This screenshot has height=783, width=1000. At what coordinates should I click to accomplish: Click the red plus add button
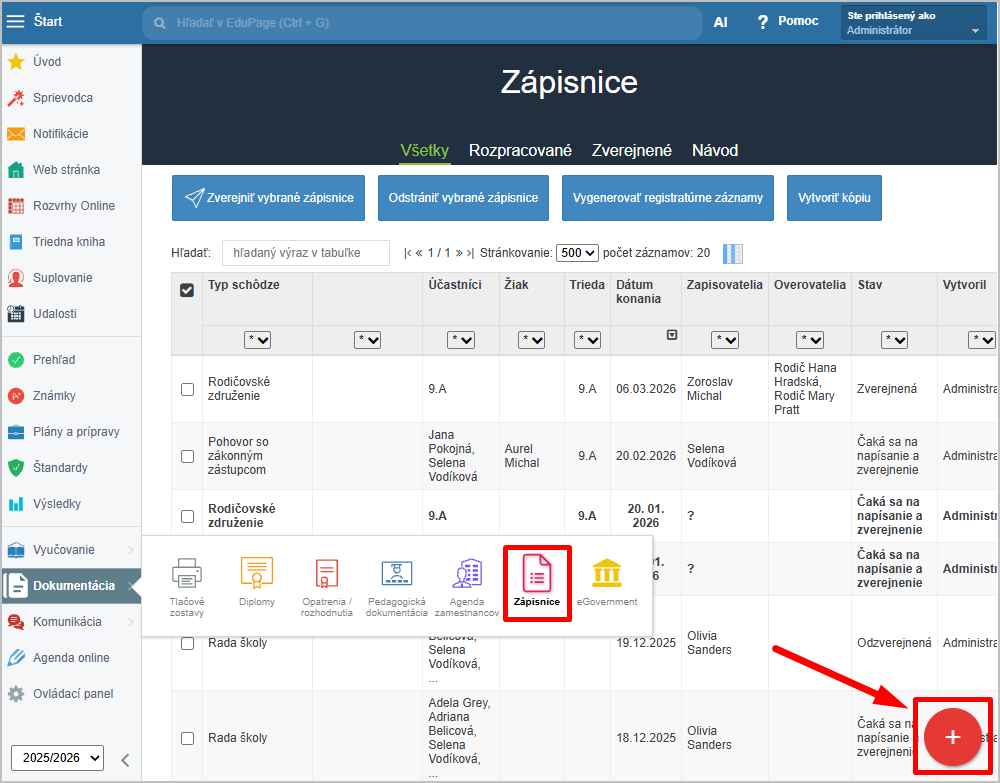952,737
